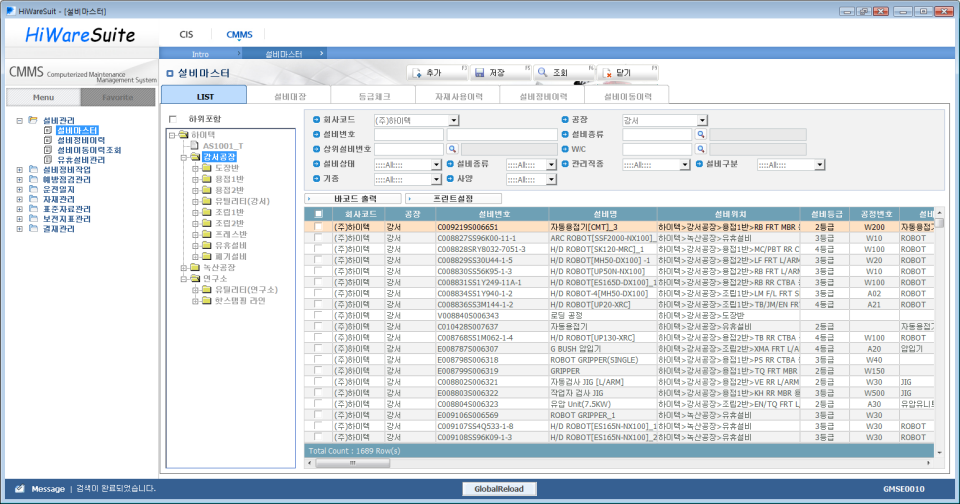Screen dimensions: 960x504
Task: Switch to the 자재사용이력 tab
Action: coord(458,96)
